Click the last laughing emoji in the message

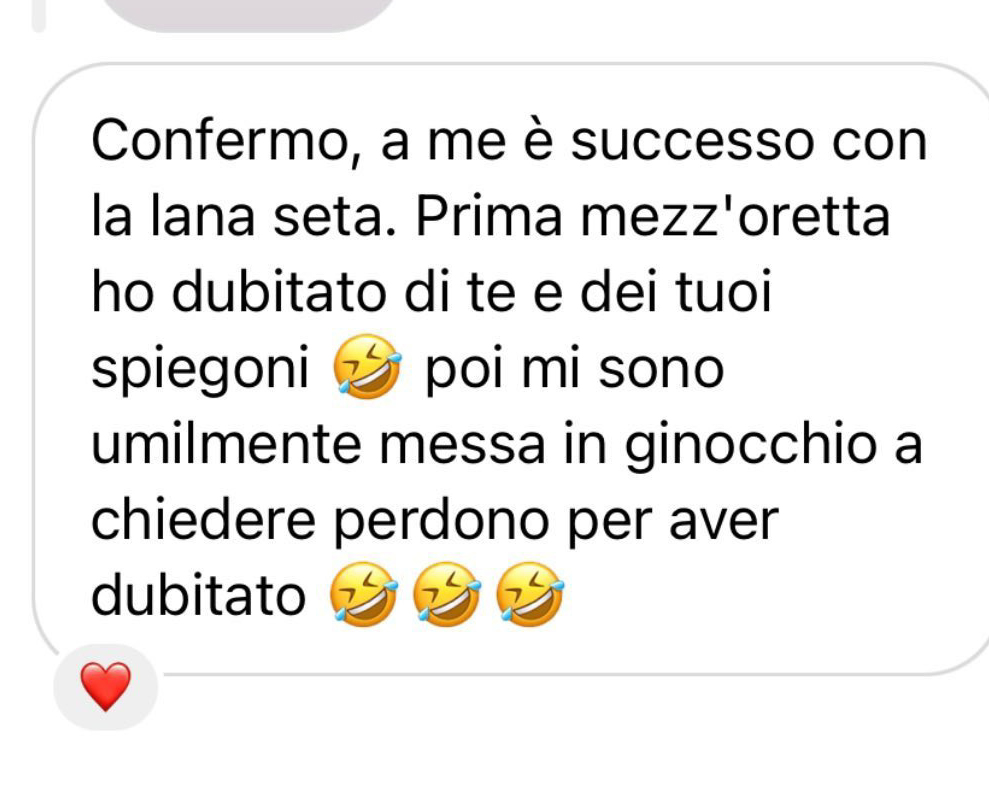530,594
